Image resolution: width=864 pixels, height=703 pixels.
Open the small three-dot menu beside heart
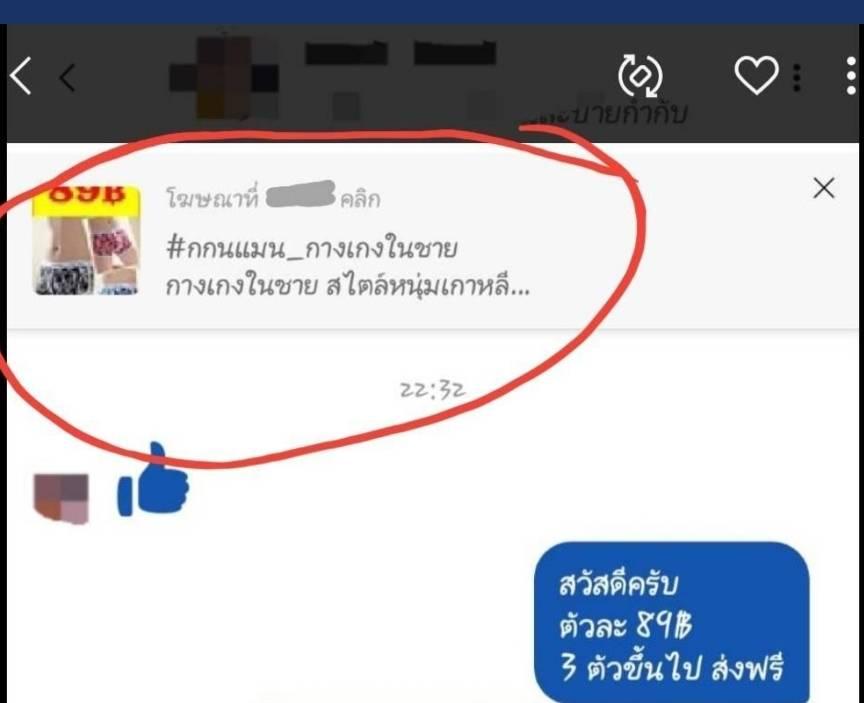tap(796, 78)
